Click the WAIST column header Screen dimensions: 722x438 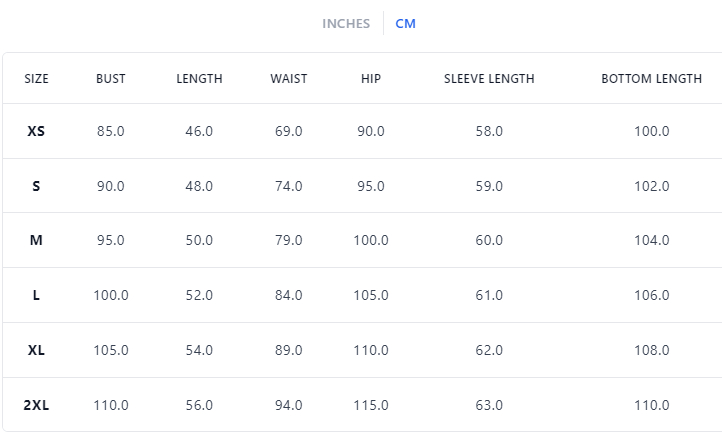point(288,79)
